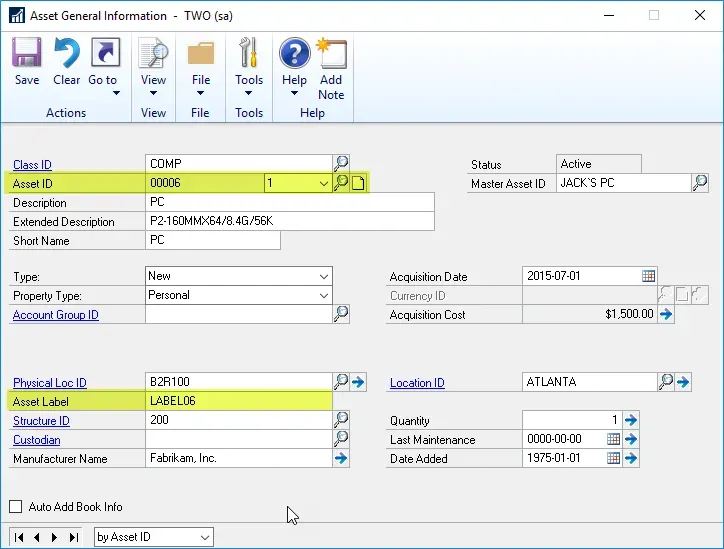Expand the Asset ID suffix dropdown

click(x=321, y=183)
